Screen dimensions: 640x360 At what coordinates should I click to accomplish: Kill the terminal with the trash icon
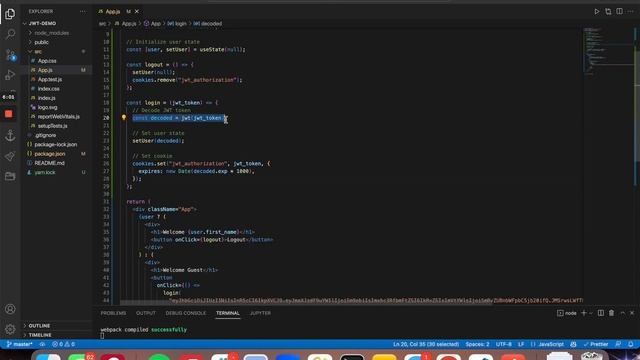click(611, 313)
